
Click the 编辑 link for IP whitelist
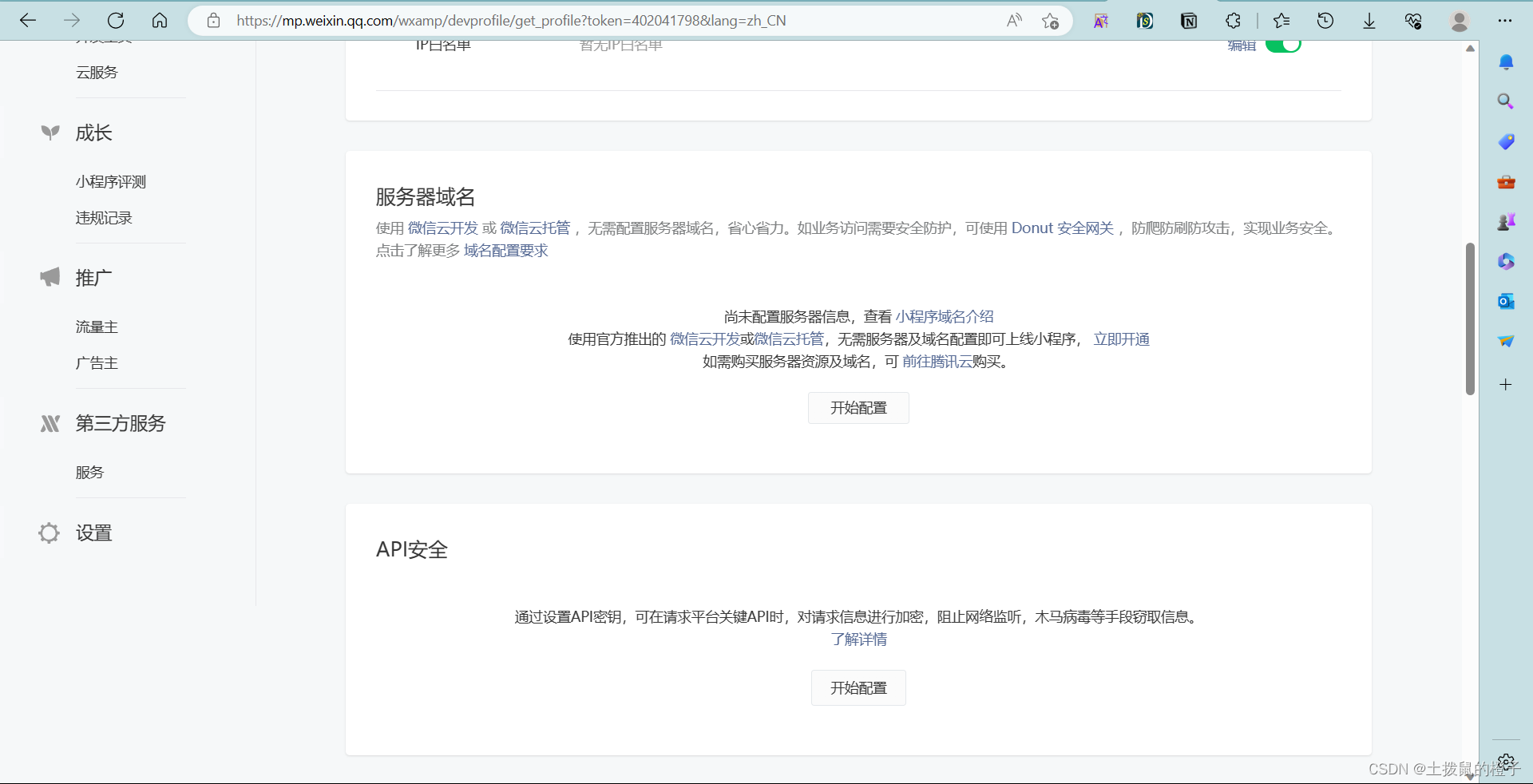1242,46
